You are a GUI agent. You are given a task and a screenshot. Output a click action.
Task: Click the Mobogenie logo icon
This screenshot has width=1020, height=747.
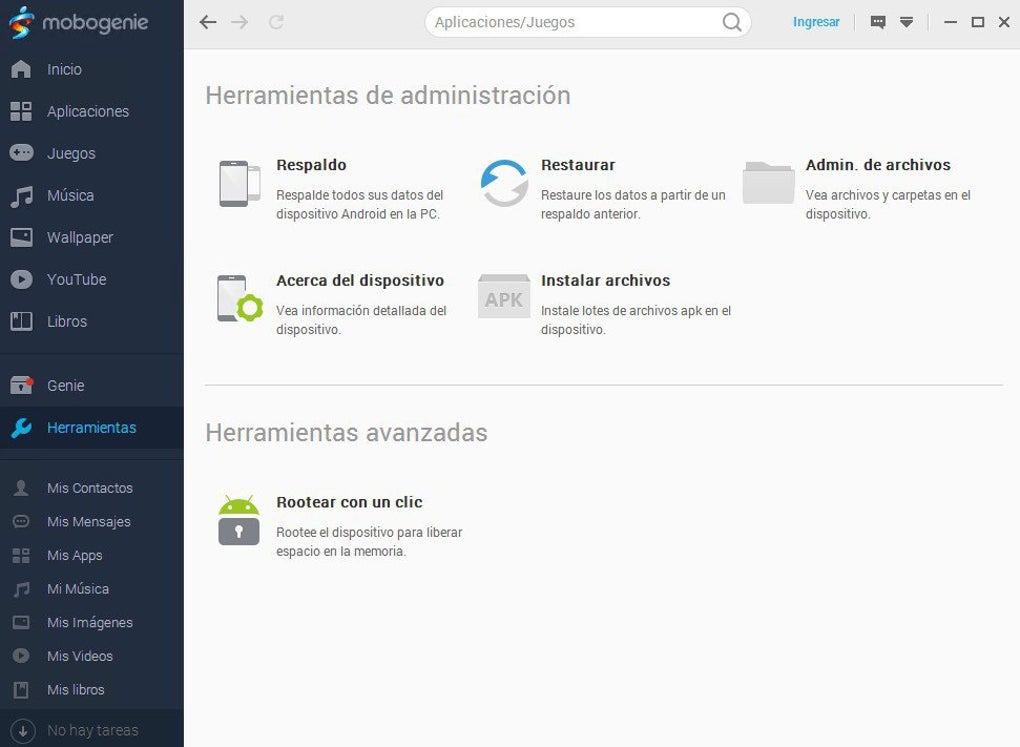(x=21, y=22)
